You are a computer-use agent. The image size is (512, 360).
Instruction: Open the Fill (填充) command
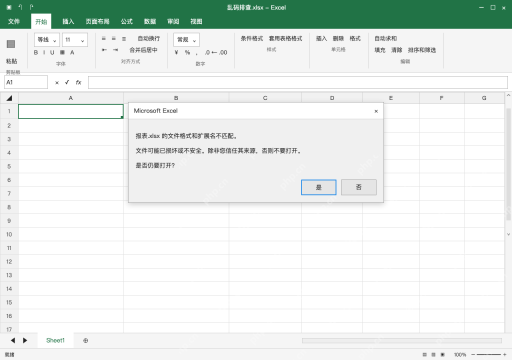[x=380, y=50]
